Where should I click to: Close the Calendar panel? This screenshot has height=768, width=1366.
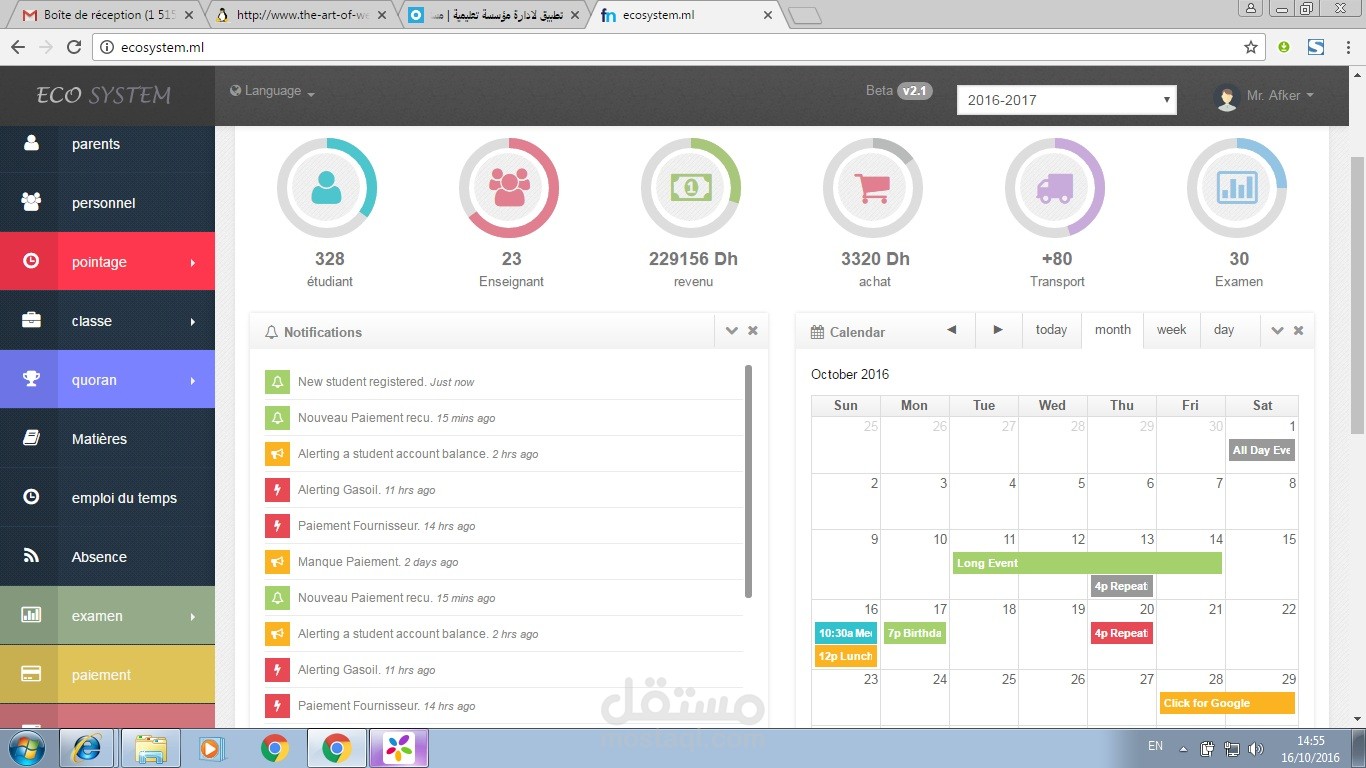point(1298,331)
